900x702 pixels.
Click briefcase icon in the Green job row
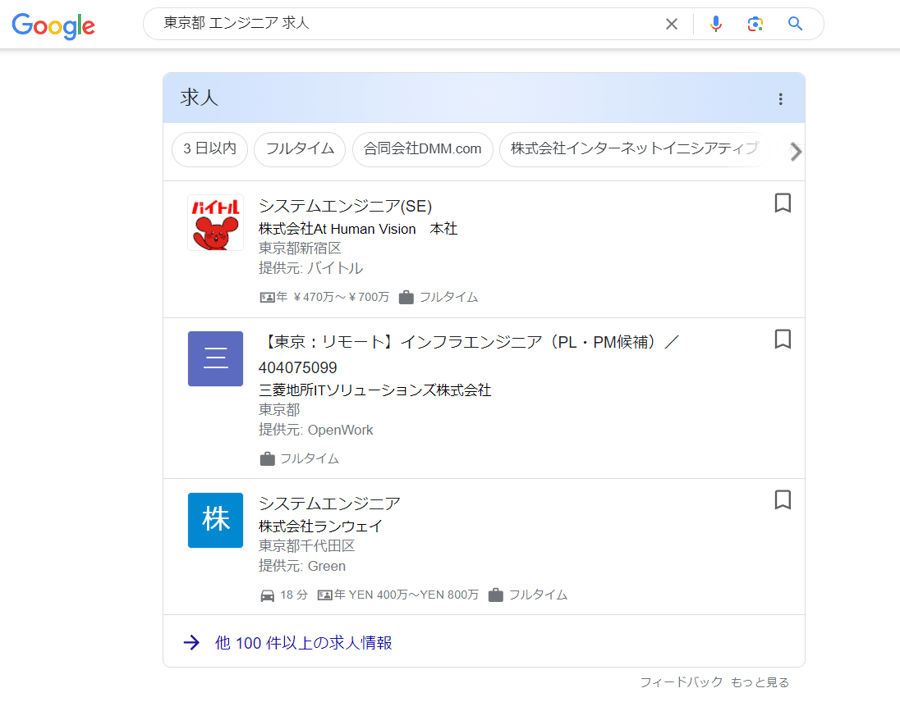pos(496,595)
